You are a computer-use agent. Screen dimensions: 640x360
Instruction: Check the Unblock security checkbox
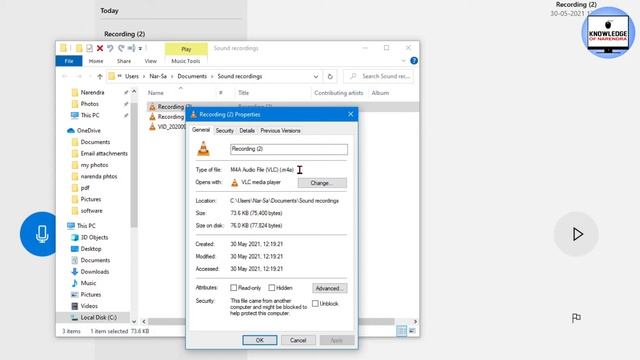coord(315,303)
